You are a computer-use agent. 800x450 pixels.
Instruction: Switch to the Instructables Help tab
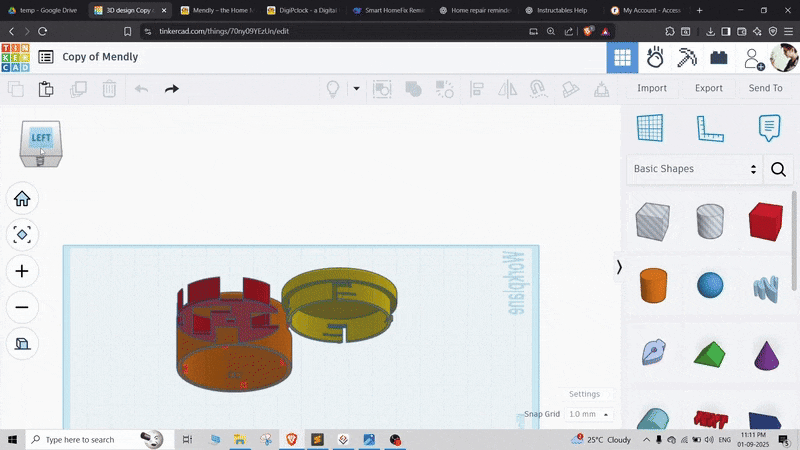point(560,10)
